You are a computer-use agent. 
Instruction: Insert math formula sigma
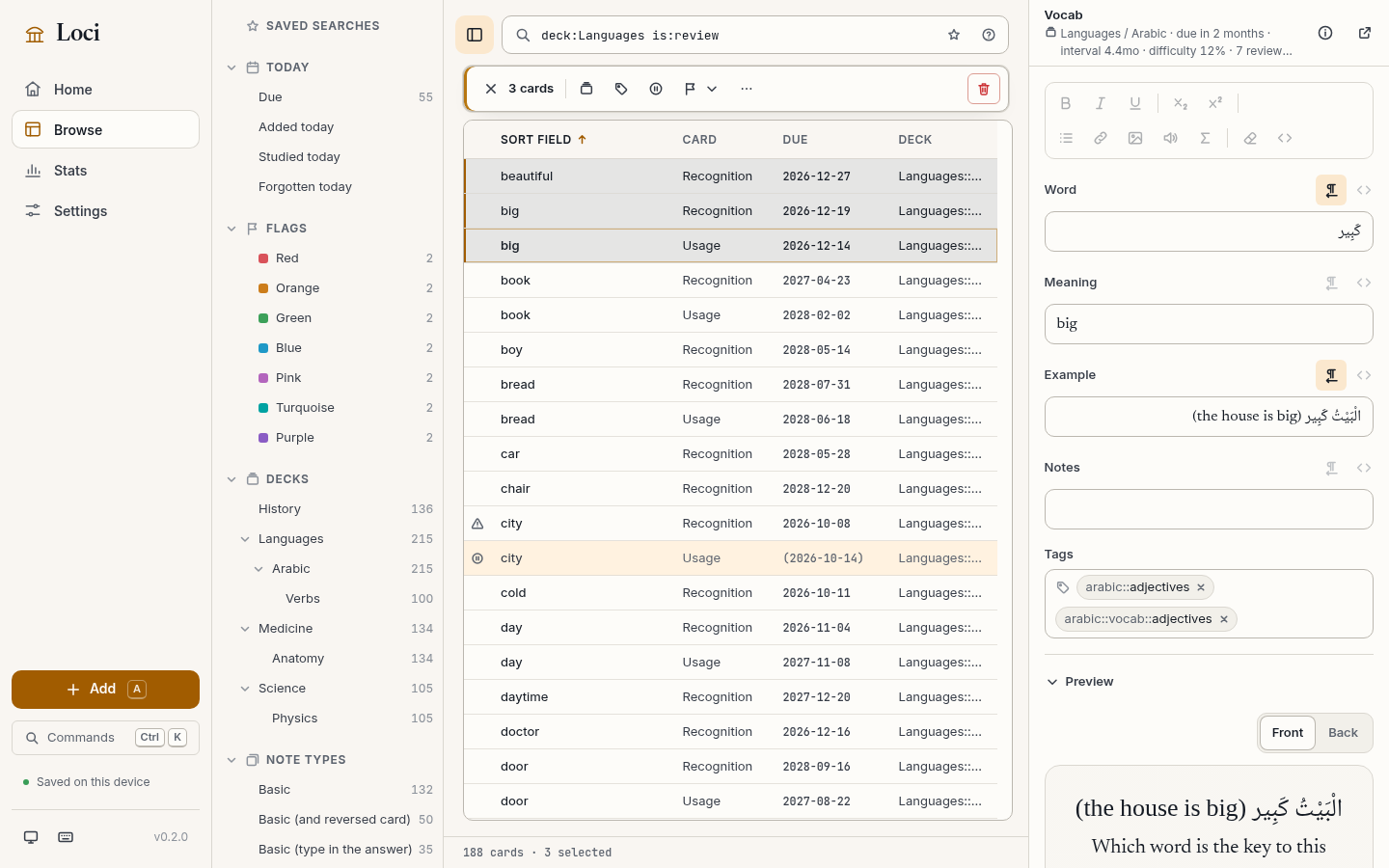pyautogui.click(x=1205, y=138)
